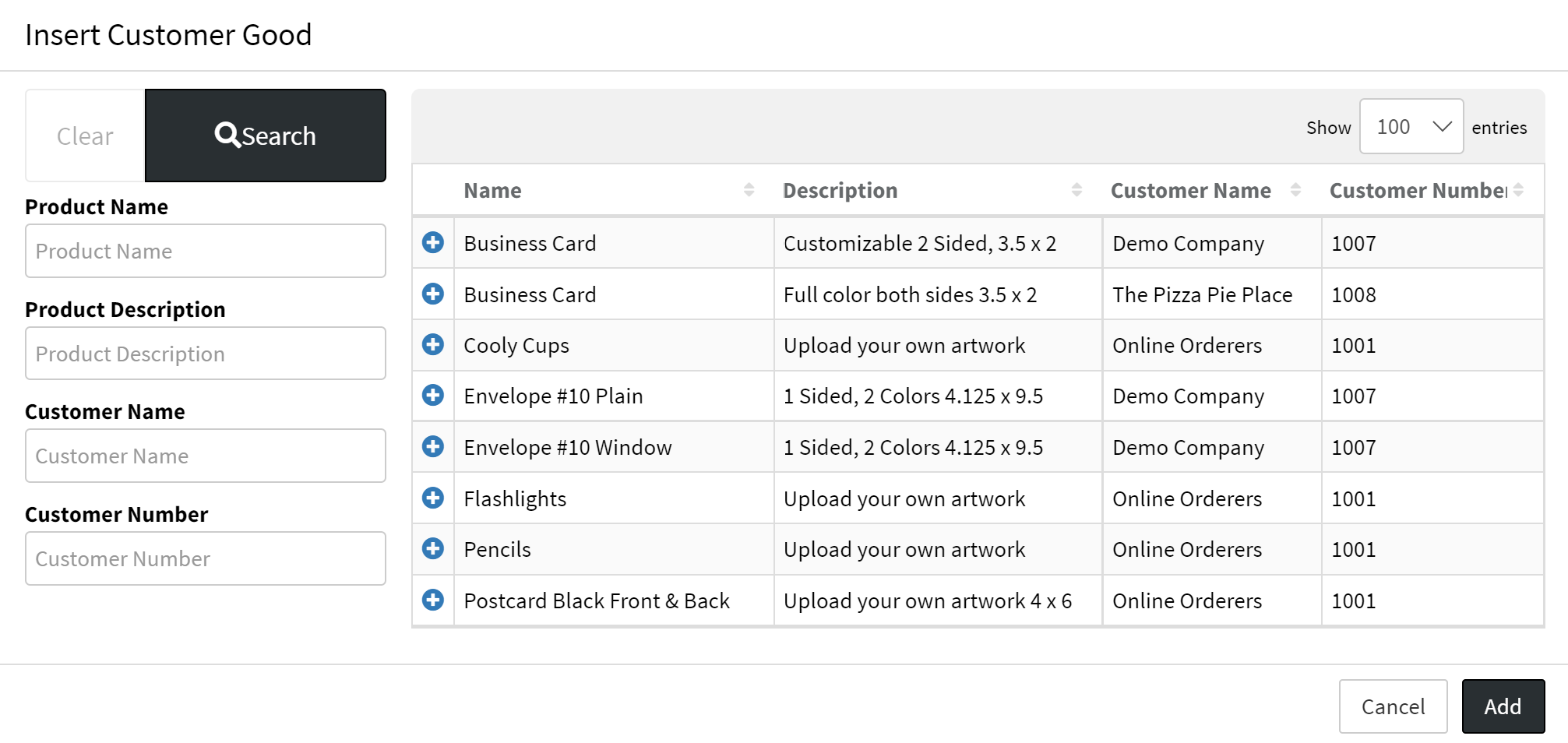The height and width of the screenshot is (743, 1568).
Task: Click the Insert Customer Good title
Action: [168, 35]
